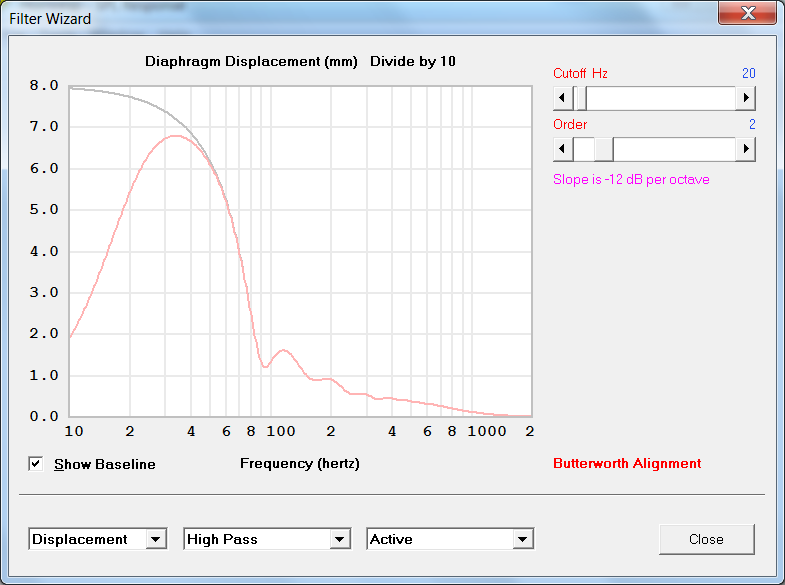The width and height of the screenshot is (785, 585).
Task: Click the '100' x-axis label
Action: point(281,431)
